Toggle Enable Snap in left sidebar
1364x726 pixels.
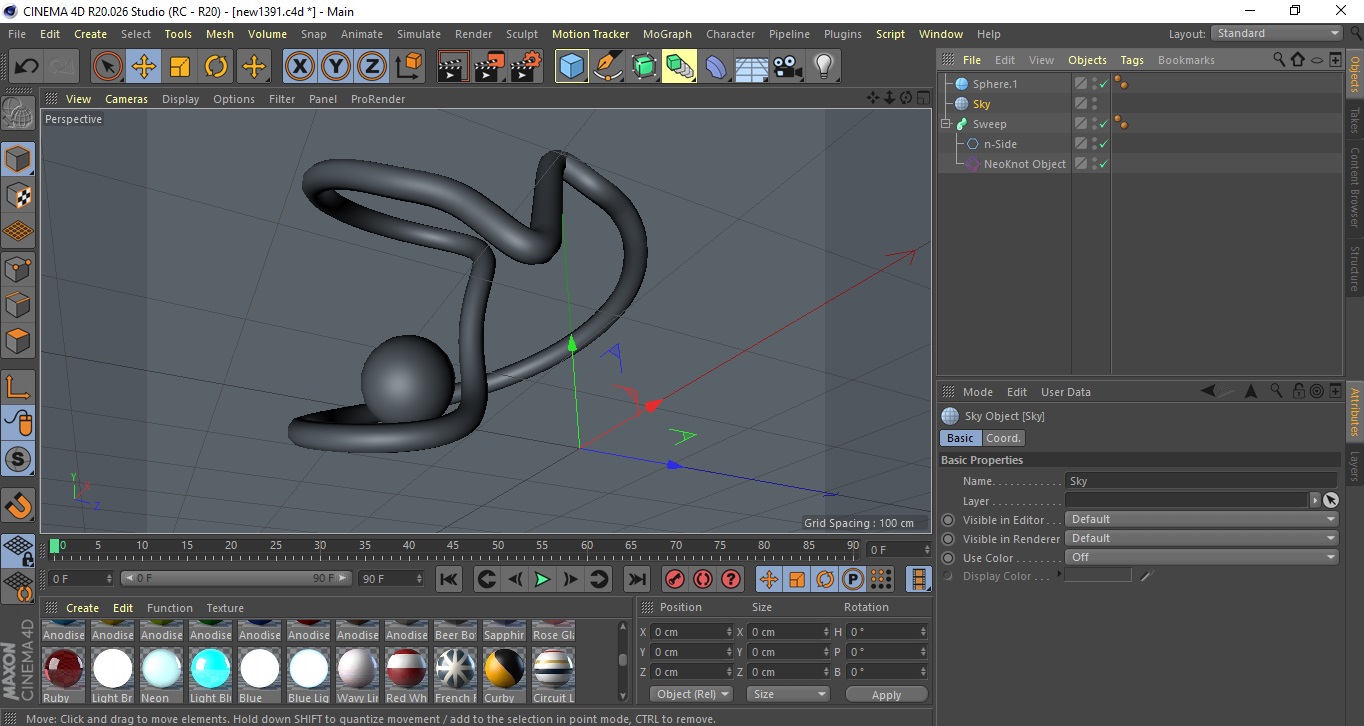point(18,505)
